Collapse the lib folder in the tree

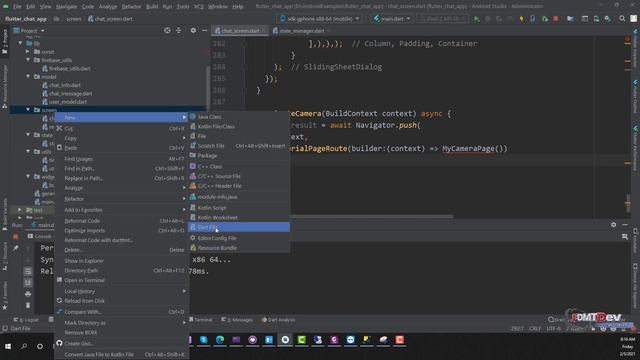coord(20,43)
